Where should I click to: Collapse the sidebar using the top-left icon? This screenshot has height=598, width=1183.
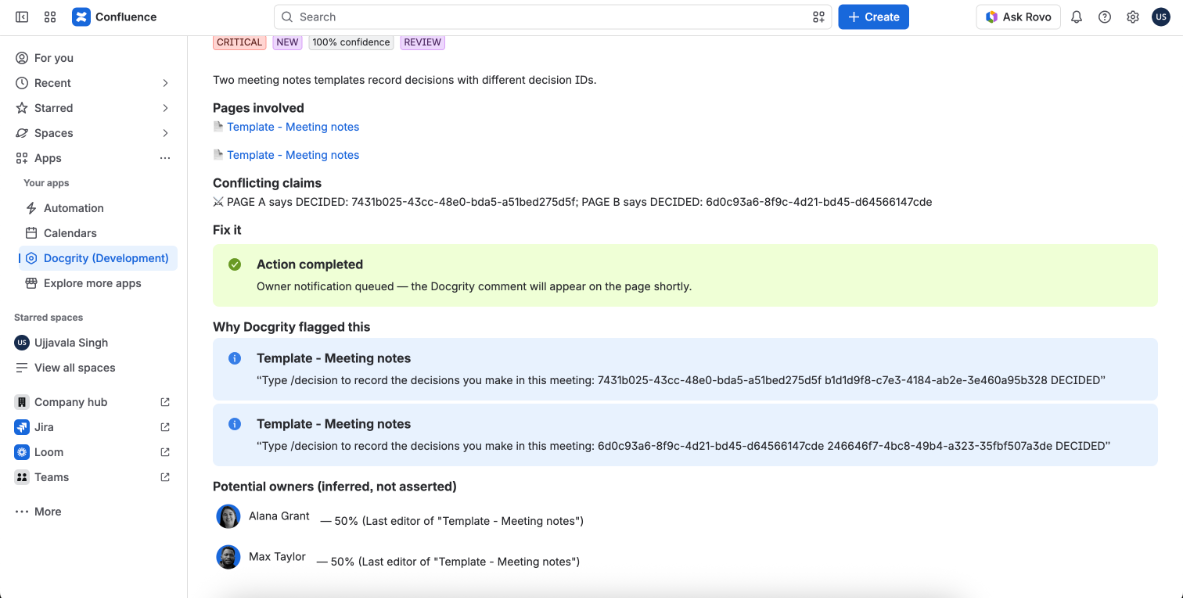[x=22, y=17]
